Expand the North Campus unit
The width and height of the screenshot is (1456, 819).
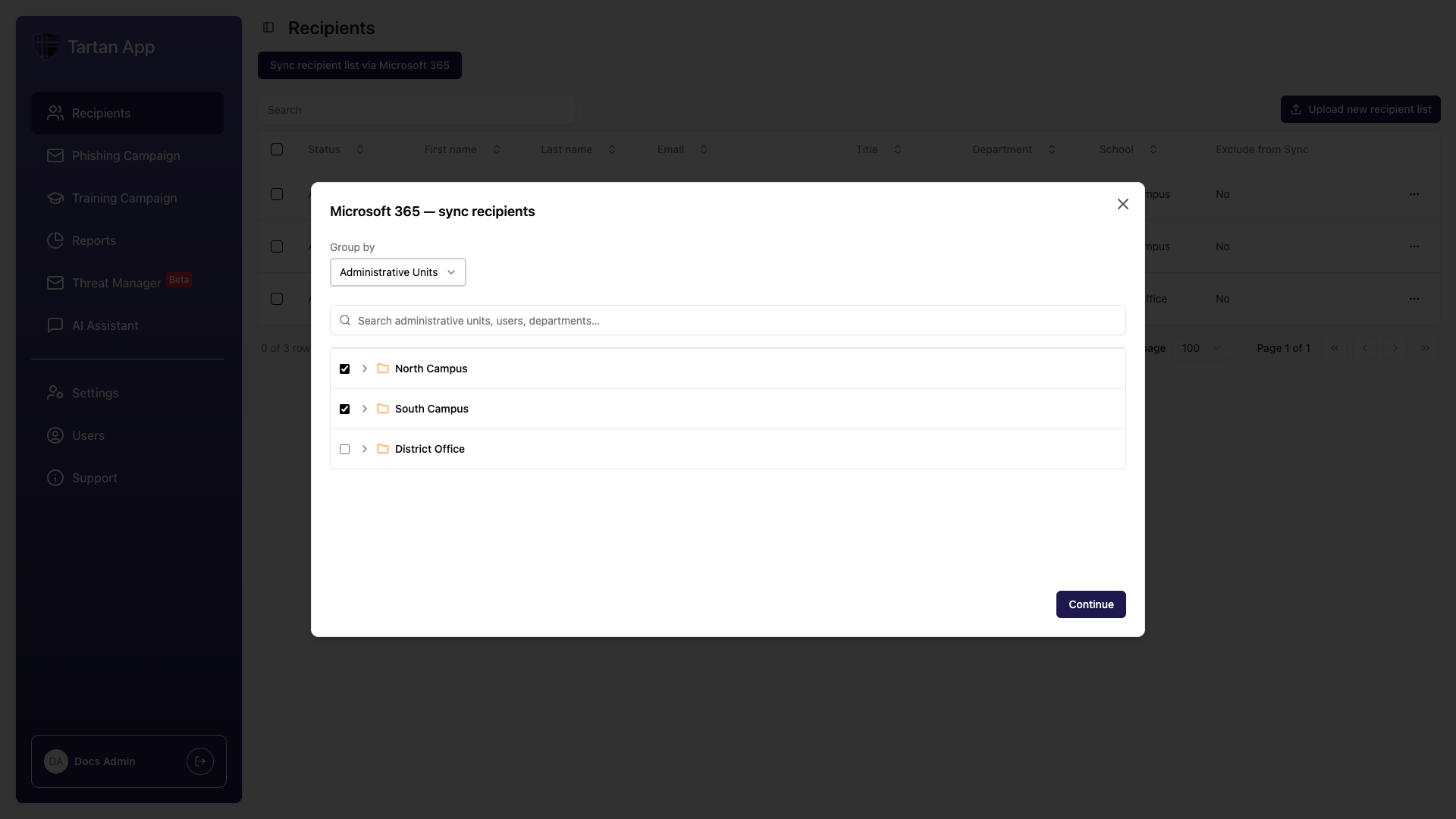365,369
